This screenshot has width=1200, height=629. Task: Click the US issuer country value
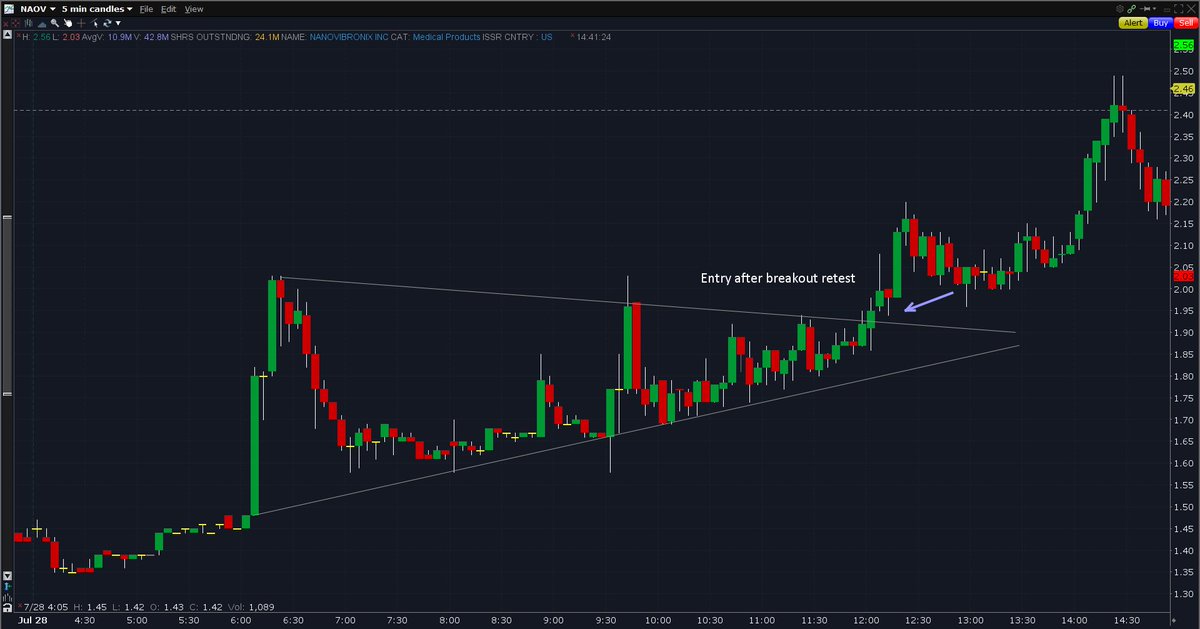[x=546, y=37]
